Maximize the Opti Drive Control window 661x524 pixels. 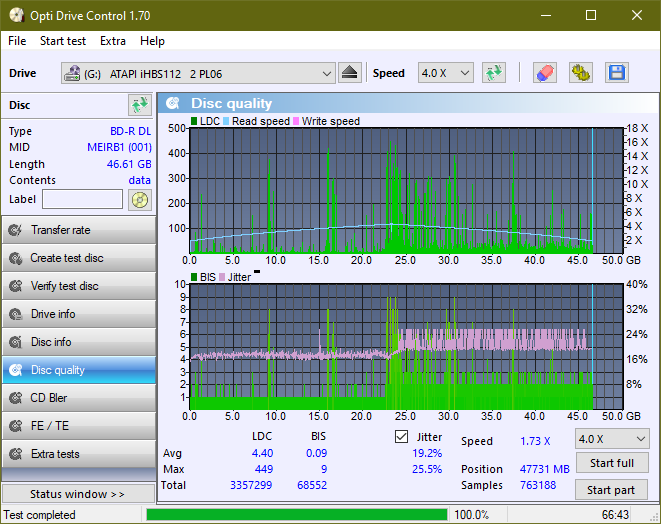pyautogui.click(x=591, y=16)
